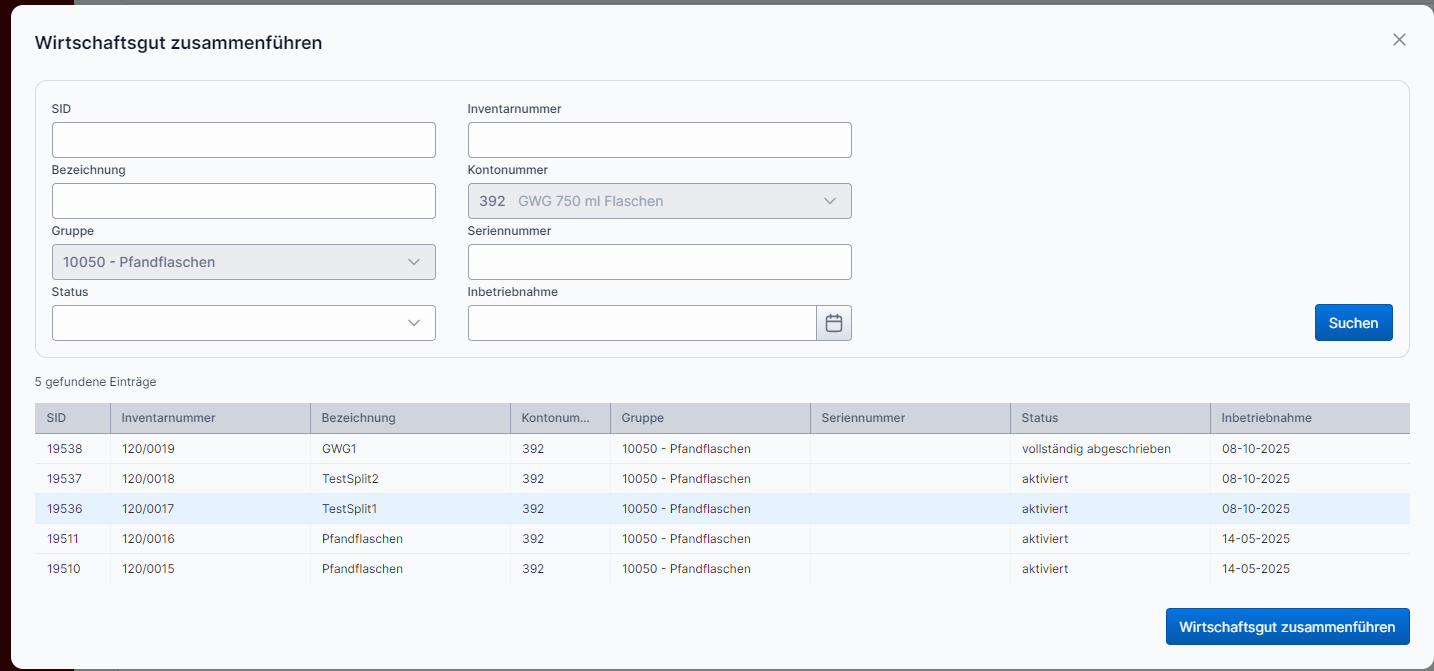Viewport: 1434px width, 671px height.
Task: Open the Inbetriebnahme calendar date picker
Action: (834, 323)
